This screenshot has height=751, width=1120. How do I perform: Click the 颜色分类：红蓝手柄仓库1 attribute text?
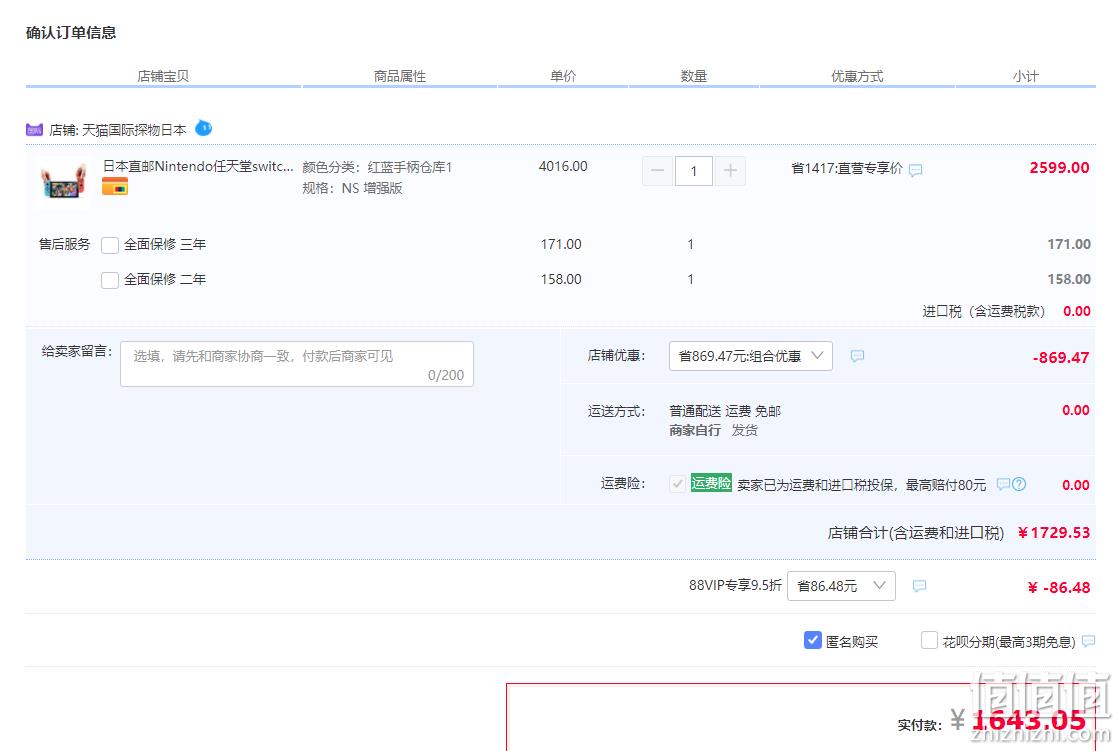coord(377,167)
